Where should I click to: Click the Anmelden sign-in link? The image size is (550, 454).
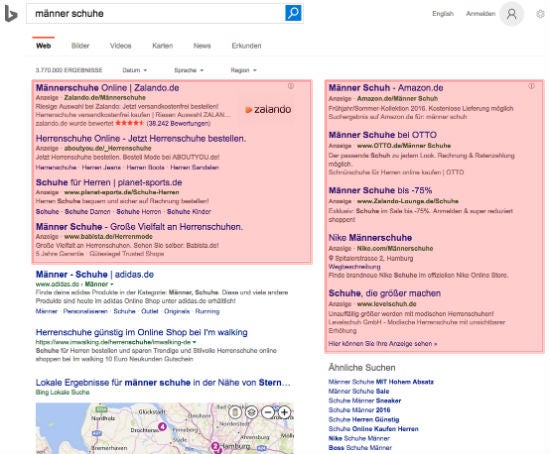(481, 14)
